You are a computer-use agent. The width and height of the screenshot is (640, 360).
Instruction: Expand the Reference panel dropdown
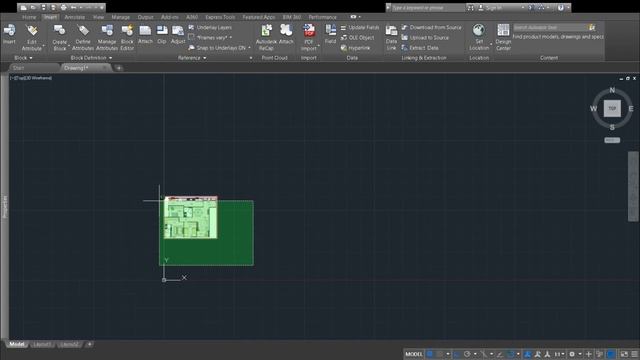[204, 58]
